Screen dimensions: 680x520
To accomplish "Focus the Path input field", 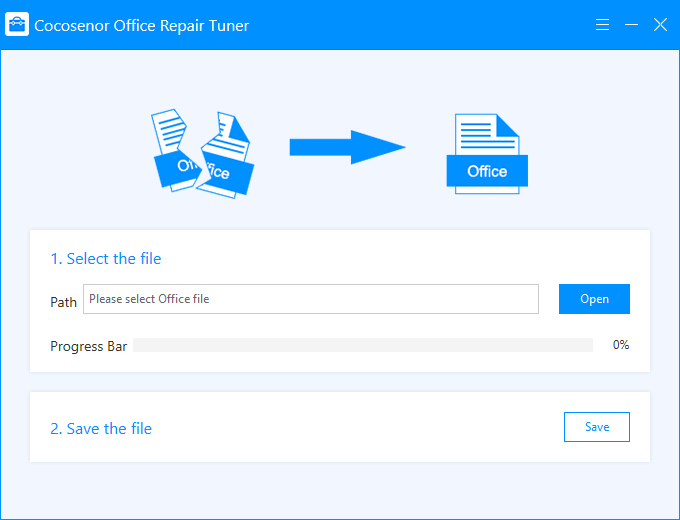I will point(311,299).
